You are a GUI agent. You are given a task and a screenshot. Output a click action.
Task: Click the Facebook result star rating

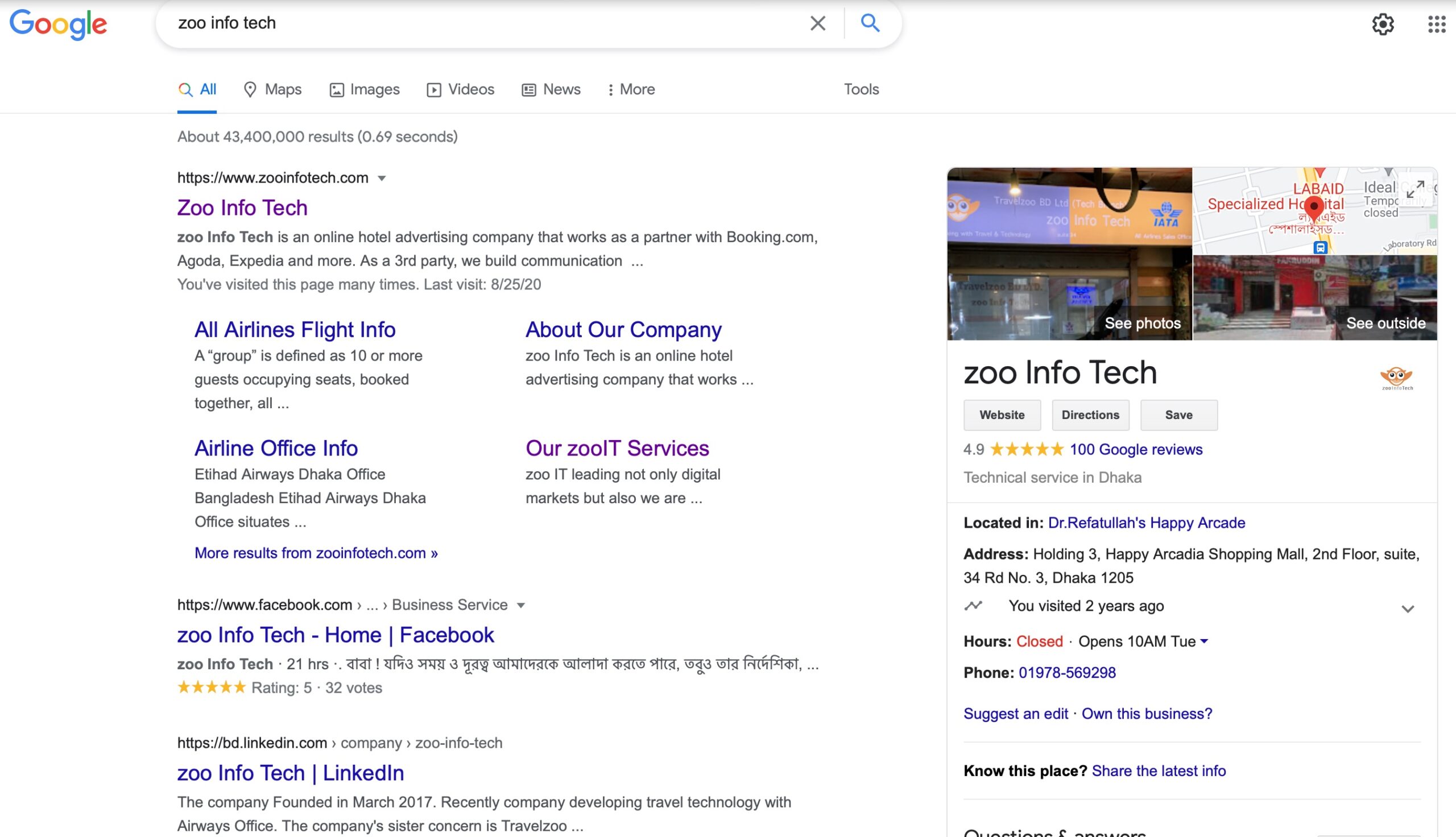tap(212, 687)
